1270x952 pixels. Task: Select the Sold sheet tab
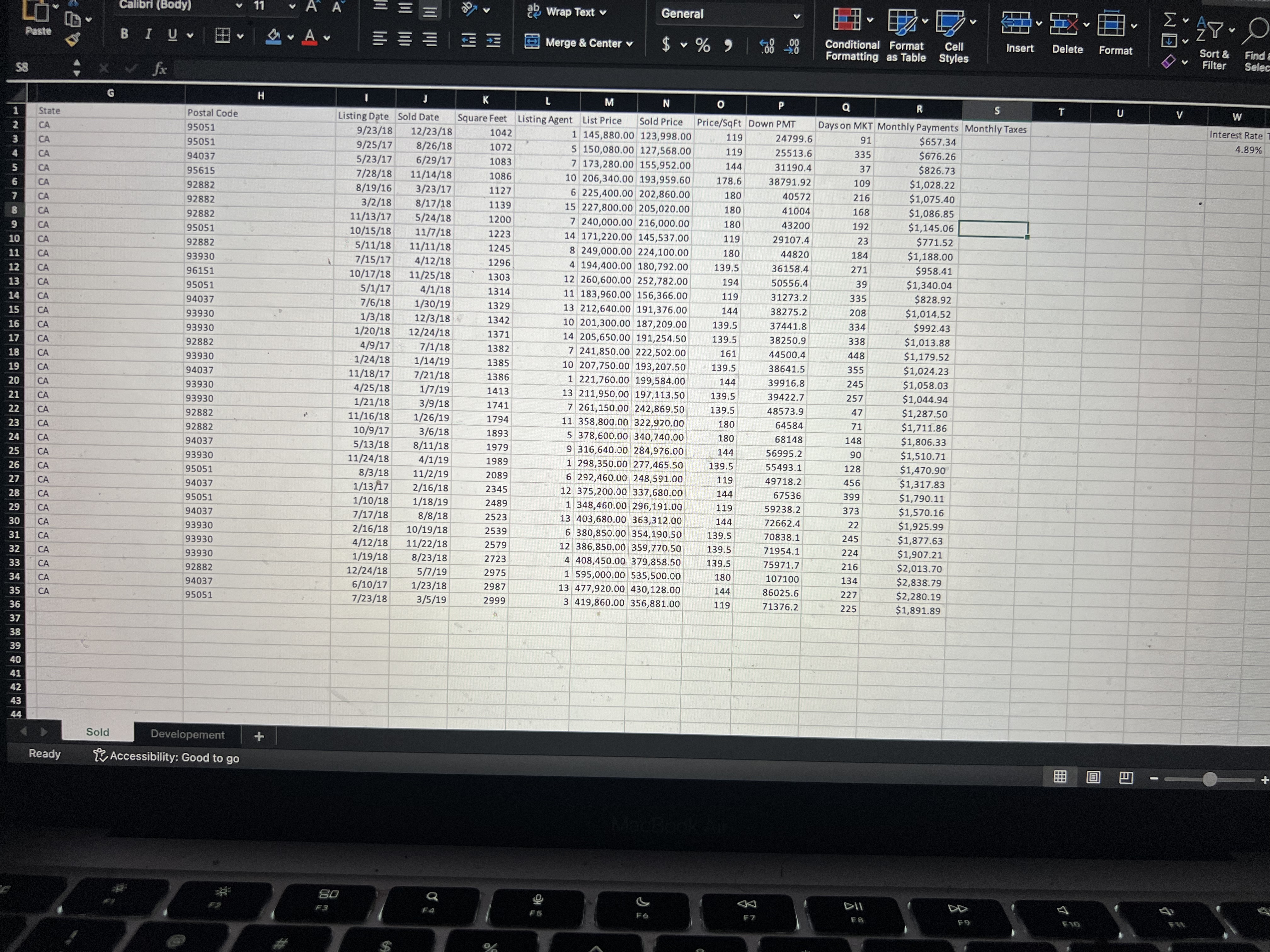pyautogui.click(x=98, y=732)
